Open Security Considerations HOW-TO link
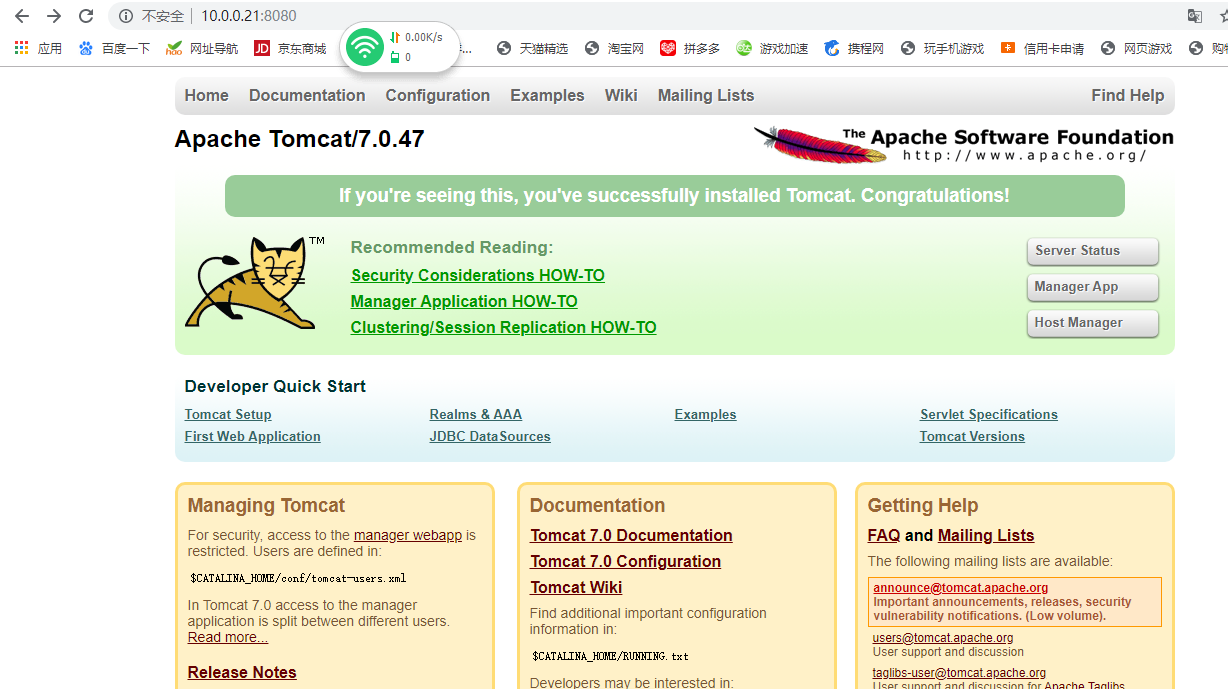This screenshot has width=1228, height=689. (x=478, y=275)
